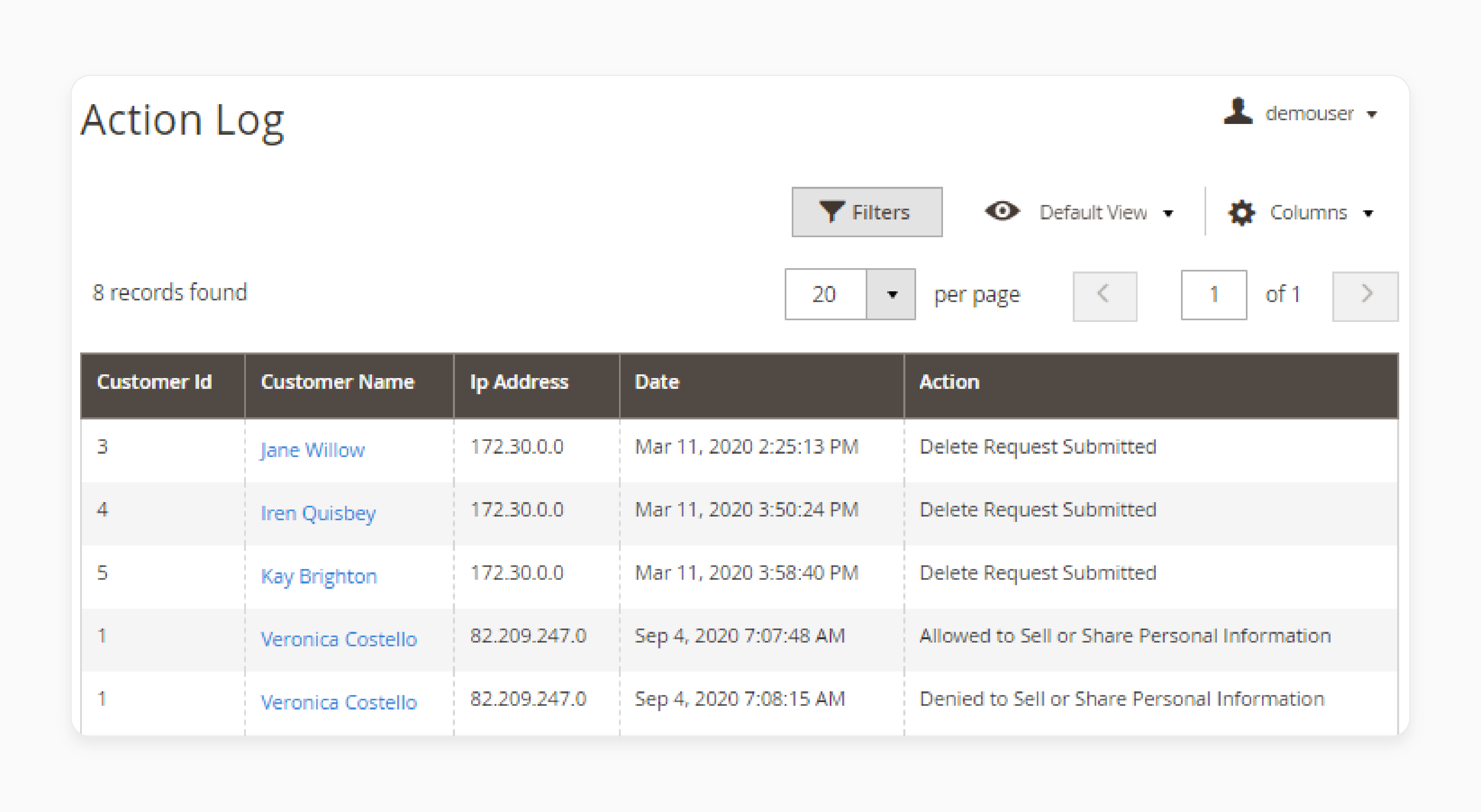Open the Kay Brighton customer link
This screenshot has width=1481, height=812.
coord(319,576)
